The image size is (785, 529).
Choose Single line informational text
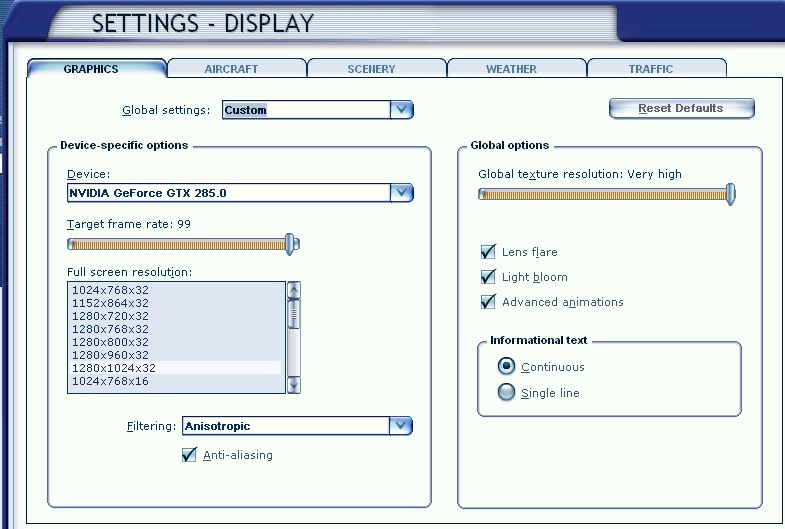[507, 393]
